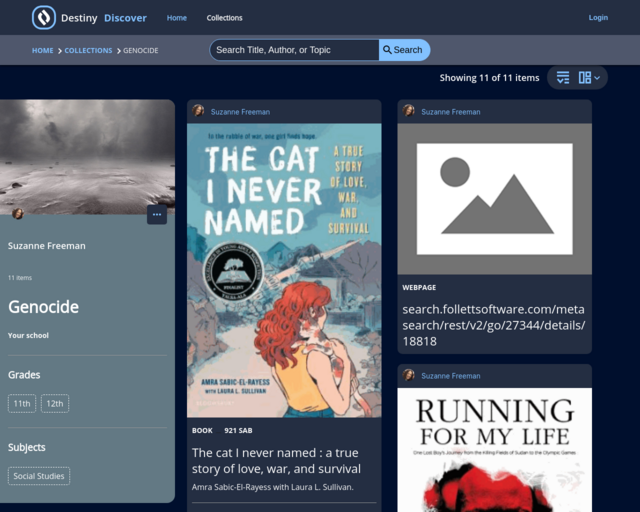The width and height of the screenshot is (640, 512).
Task: Click the small avatar on the collection cover
Action: 18,214
